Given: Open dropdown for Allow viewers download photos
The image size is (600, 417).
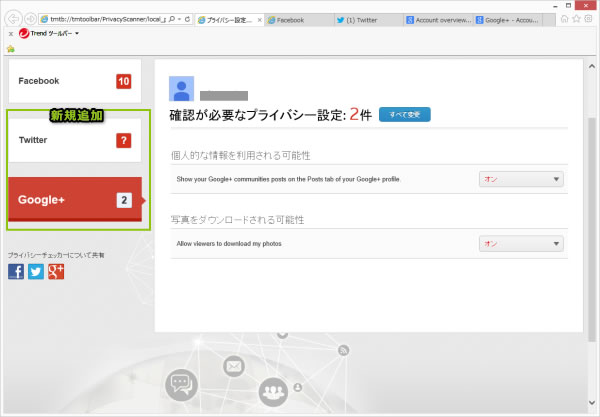Looking at the screenshot, I should tap(521, 244).
